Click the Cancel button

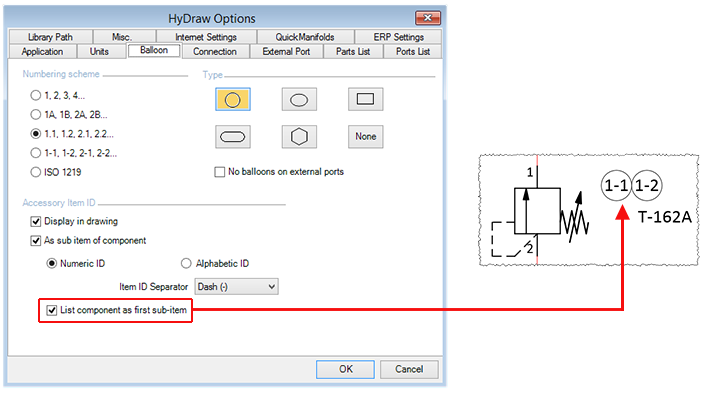pos(409,369)
